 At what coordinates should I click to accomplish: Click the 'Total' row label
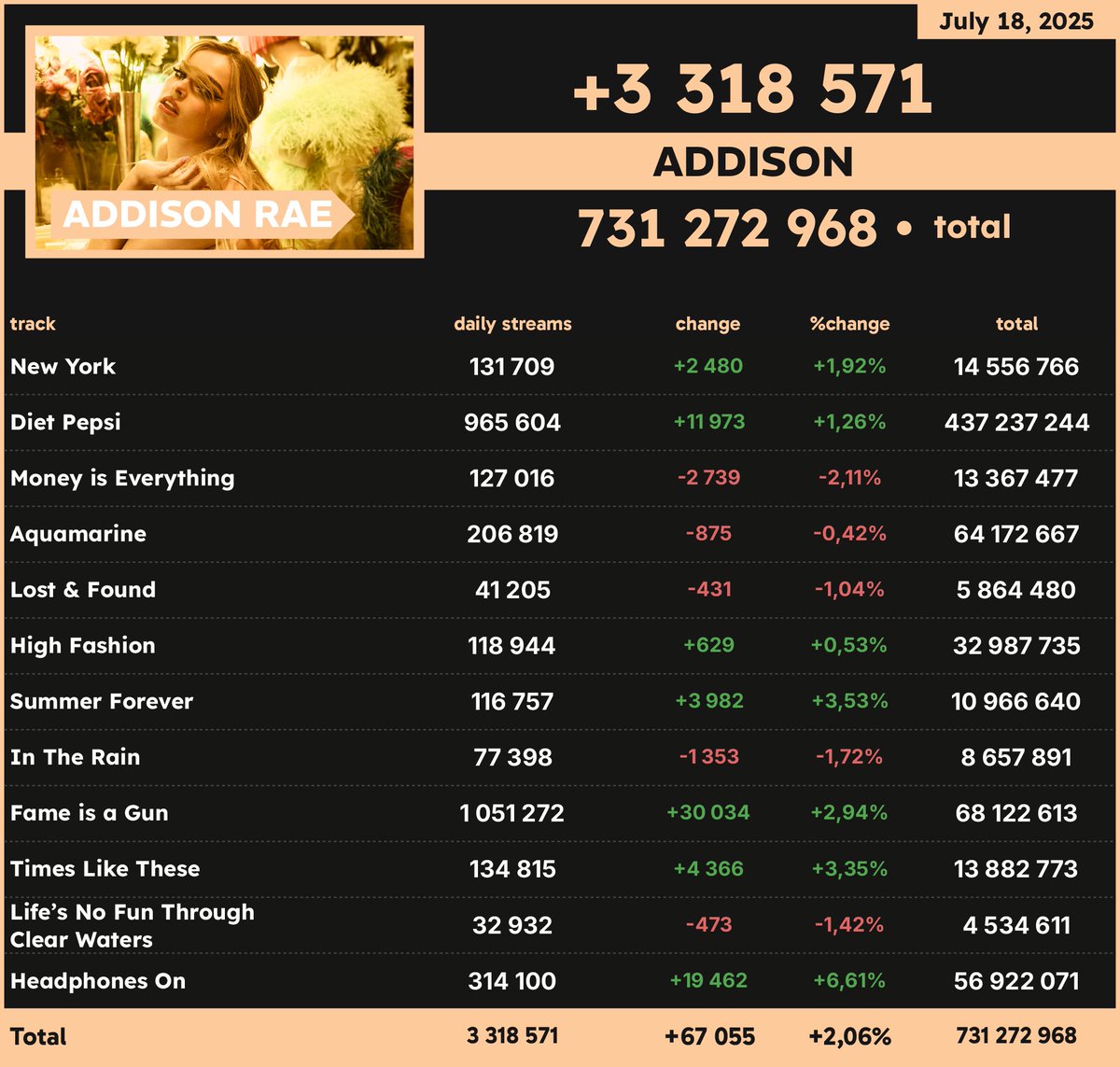(38, 1037)
